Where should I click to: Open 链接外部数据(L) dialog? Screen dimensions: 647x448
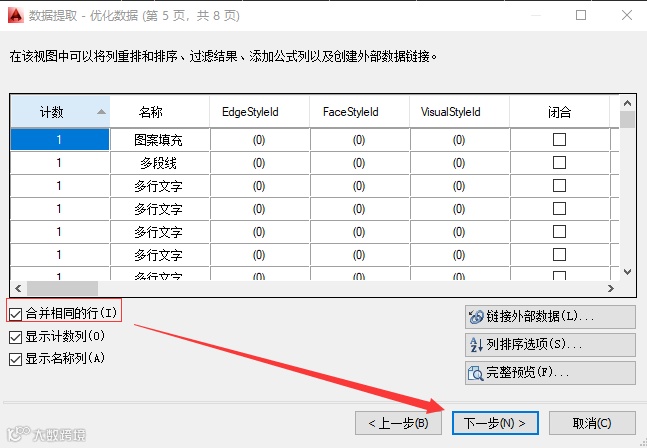click(550, 317)
